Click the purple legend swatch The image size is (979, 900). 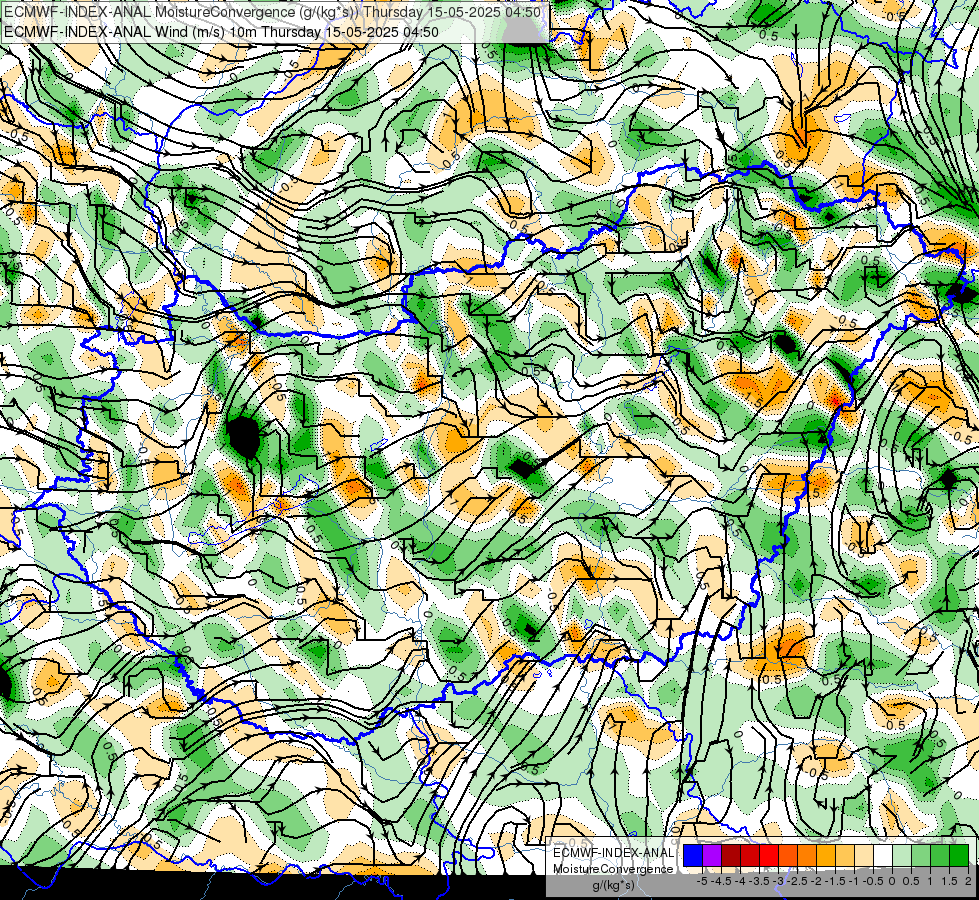(712, 855)
